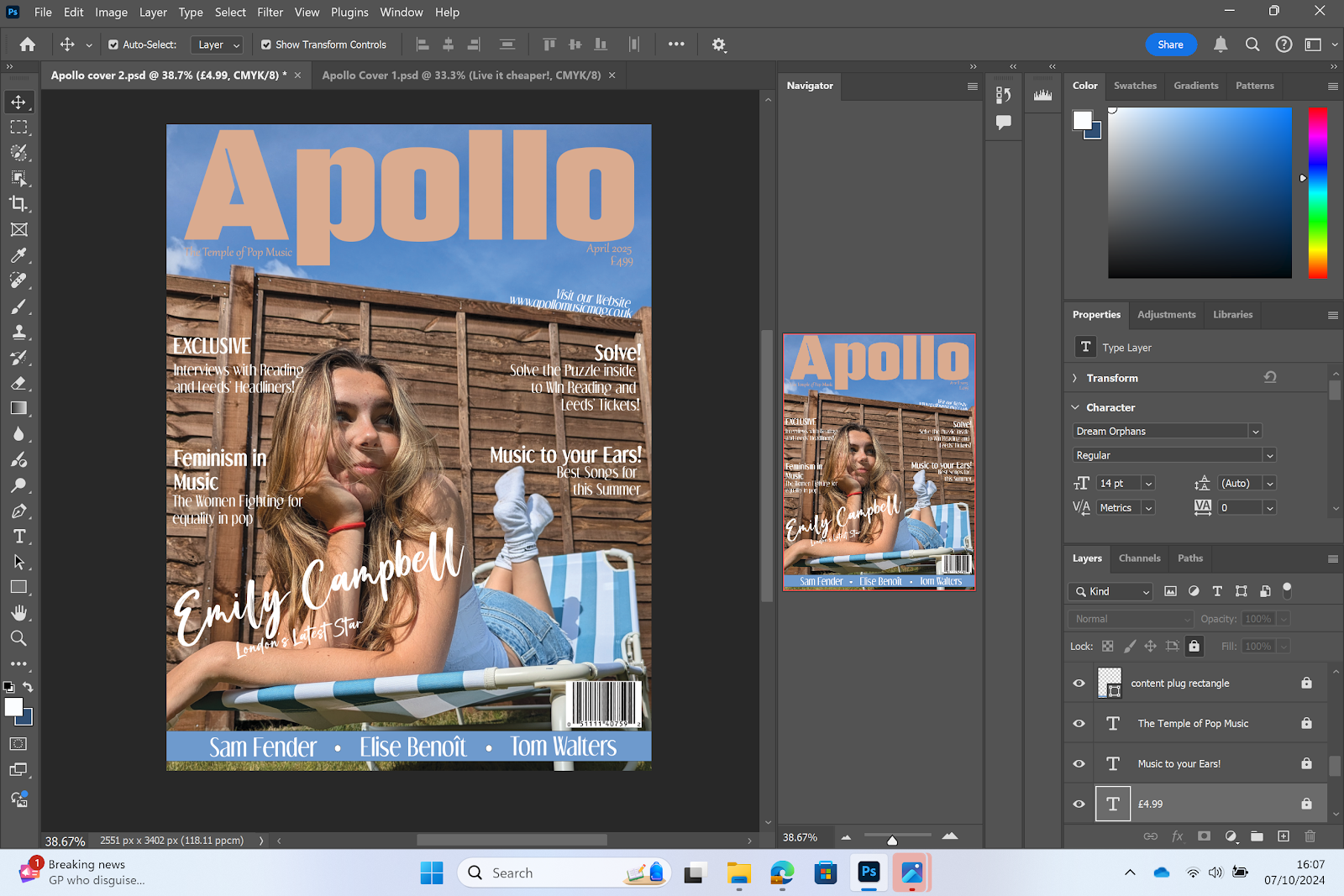
Task: Open the Auto-Select Layer dropdown
Action: [x=217, y=45]
